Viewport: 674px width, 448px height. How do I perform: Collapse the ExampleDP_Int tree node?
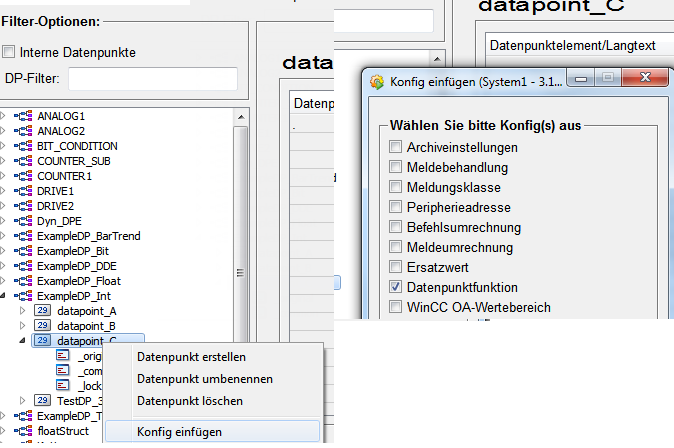4,296
